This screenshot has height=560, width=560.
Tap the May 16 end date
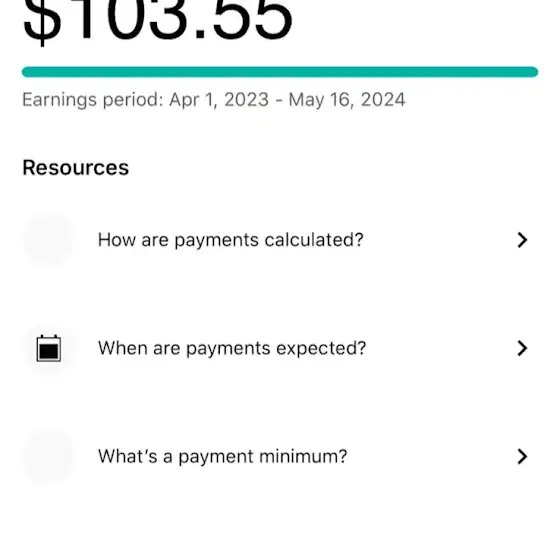[x=321, y=100]
